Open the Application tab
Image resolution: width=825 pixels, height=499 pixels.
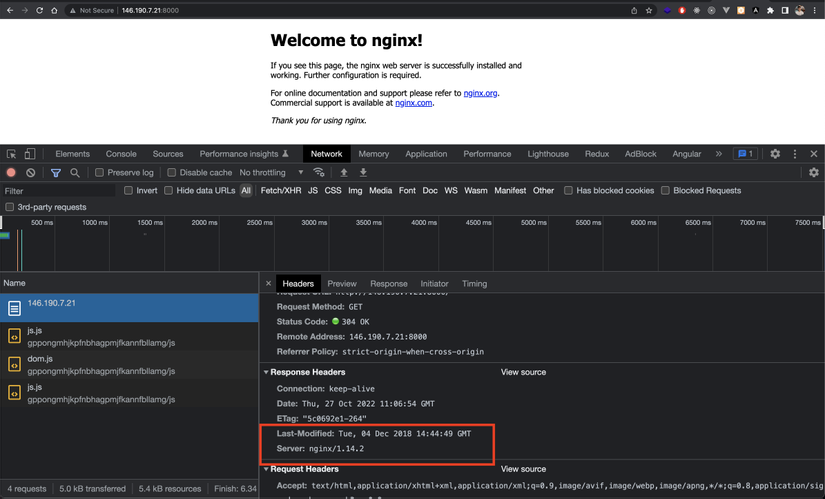point(426,154)
